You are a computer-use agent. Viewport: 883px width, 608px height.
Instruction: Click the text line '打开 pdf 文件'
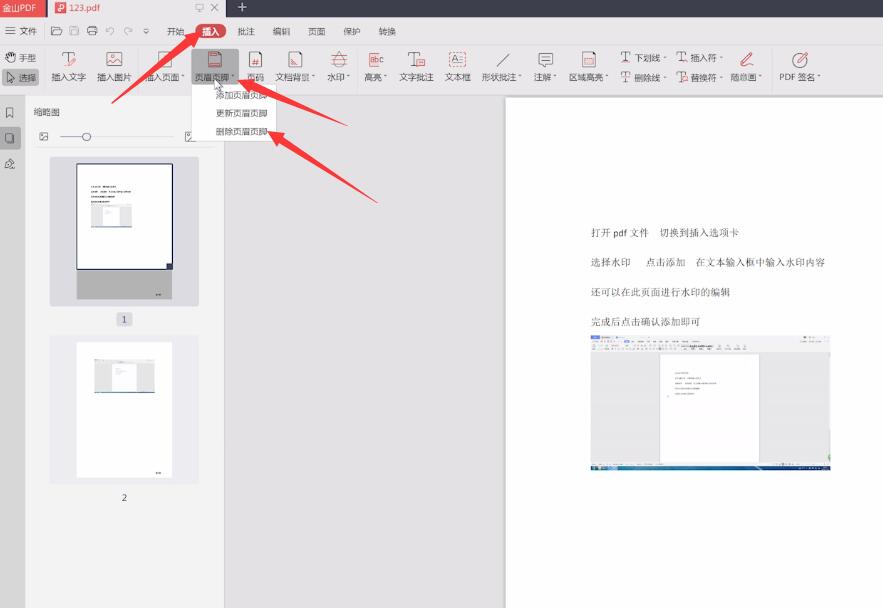619,233
